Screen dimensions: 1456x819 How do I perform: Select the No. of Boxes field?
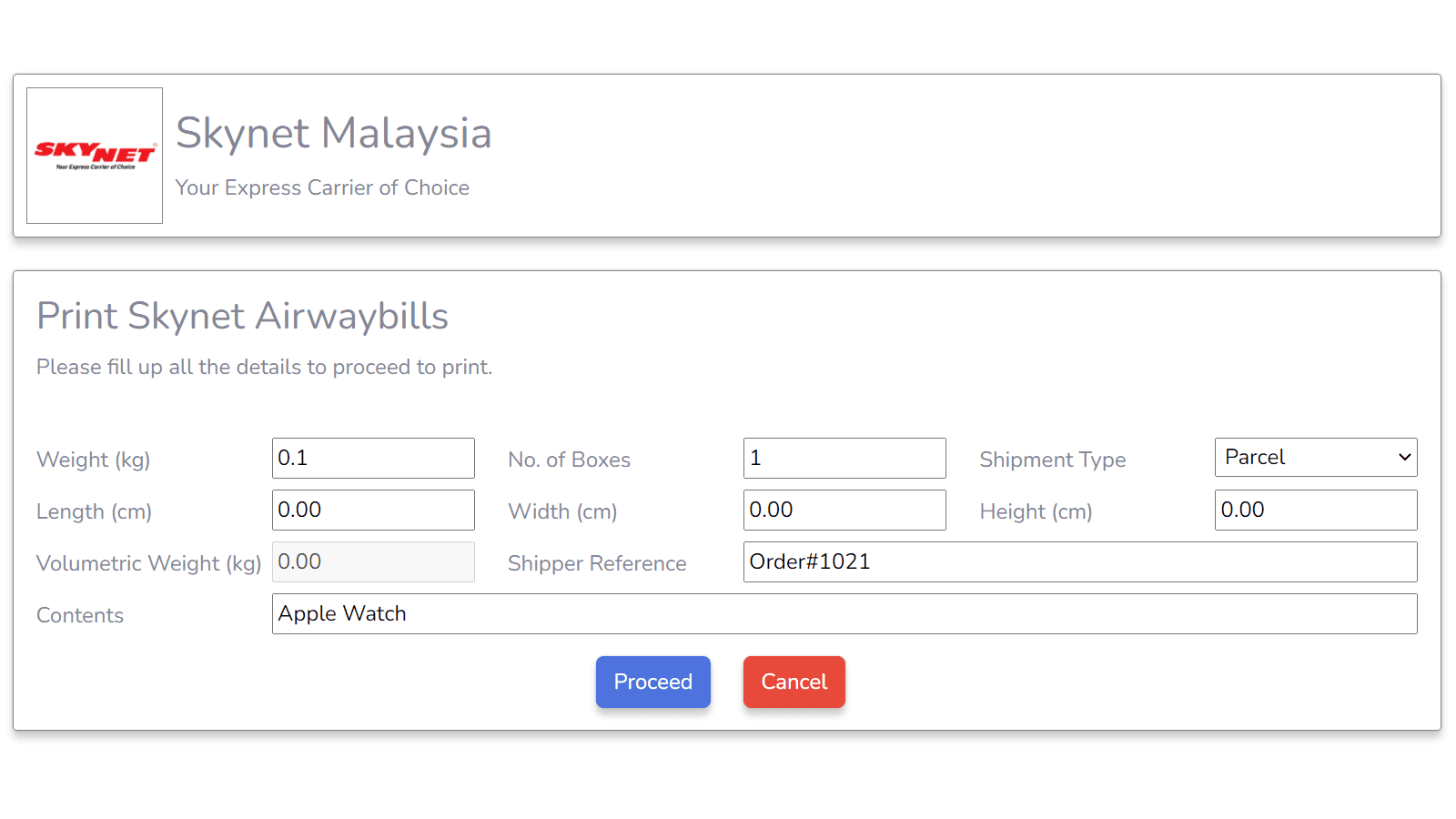coord(844,458)
